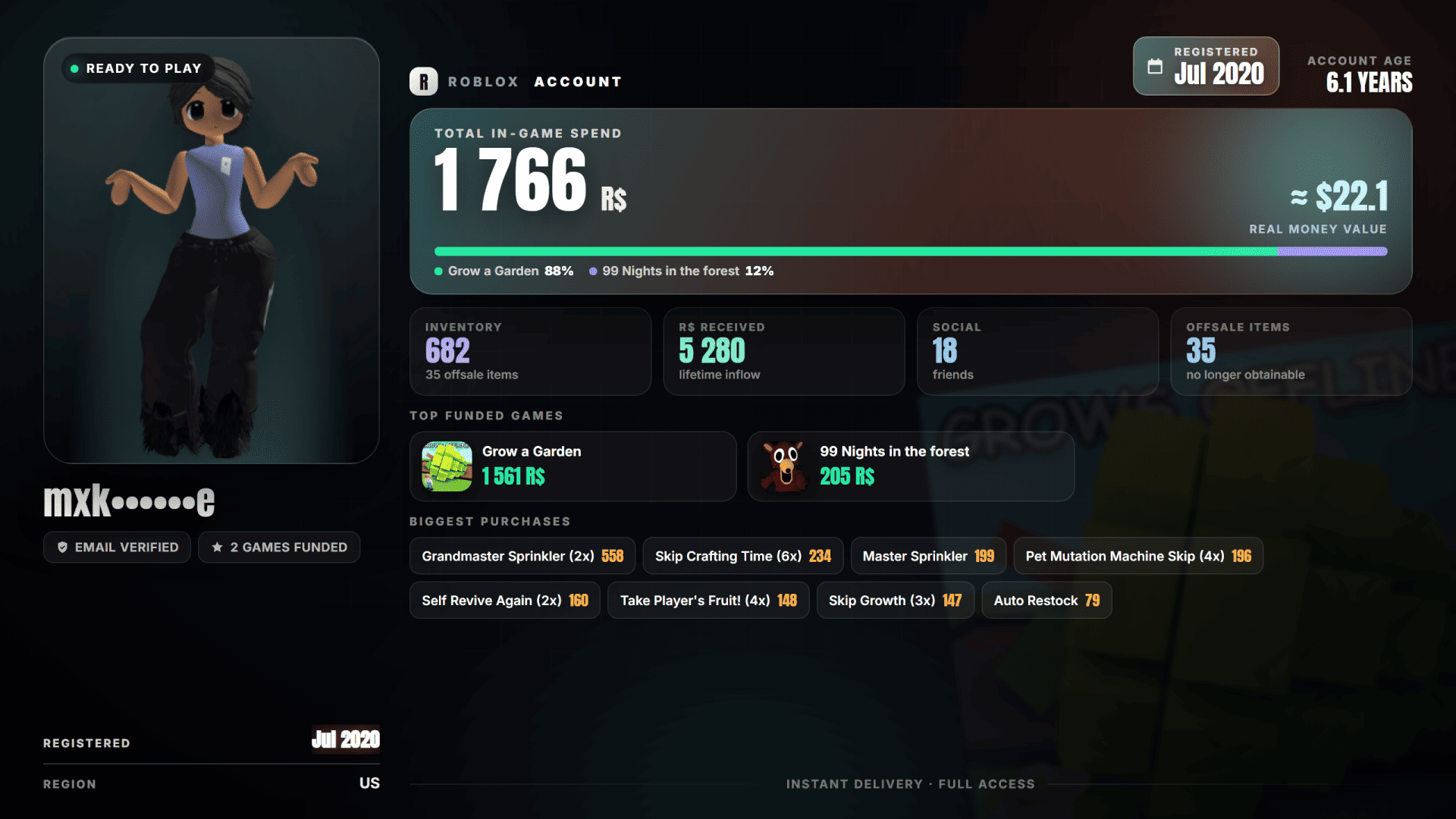The width and height of the screenshot is (1456, 819).
Task: Select the Email Verified badge
Action: (117, 547)
